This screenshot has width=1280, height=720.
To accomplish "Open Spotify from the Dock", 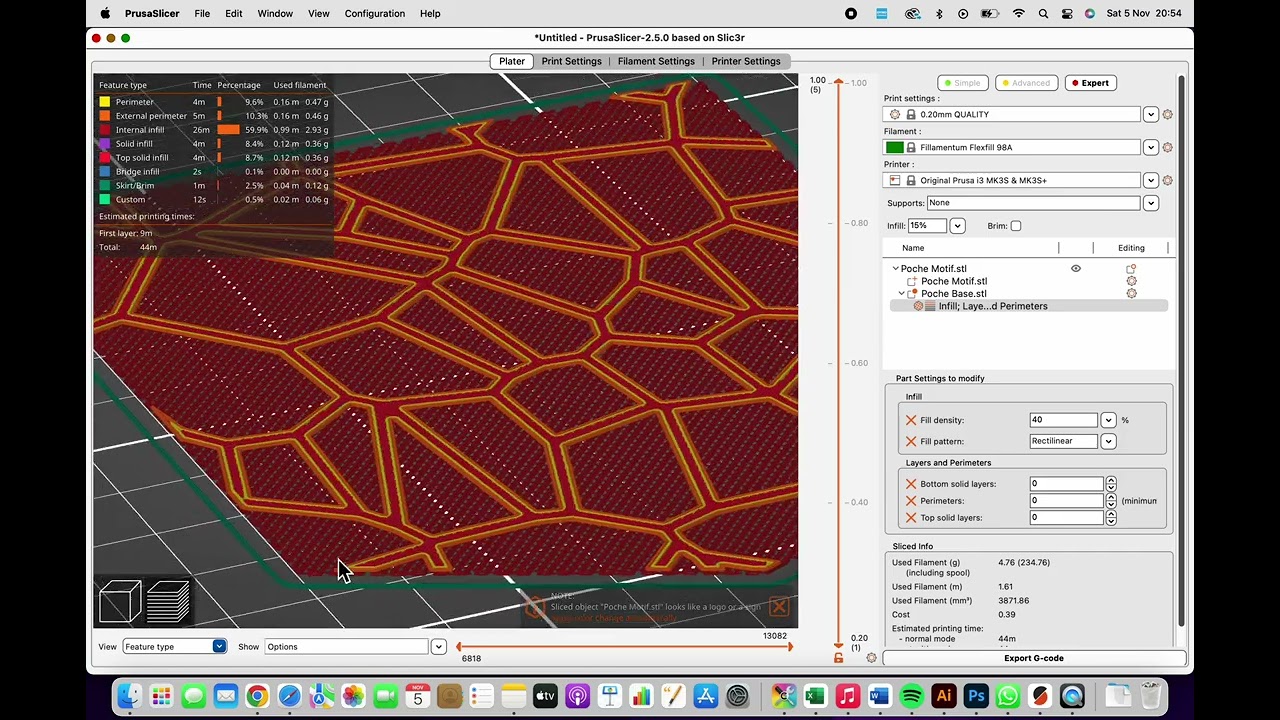I will pyautogui.click(x=911, y=696).
